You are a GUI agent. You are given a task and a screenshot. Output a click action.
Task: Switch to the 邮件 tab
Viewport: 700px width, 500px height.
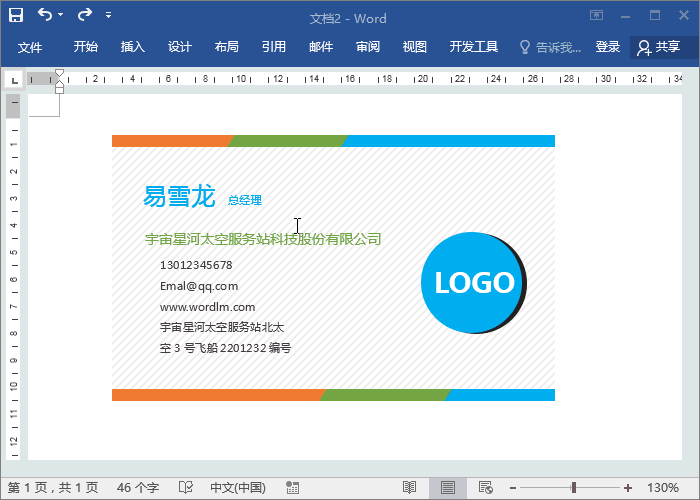[x=321, y=47]
